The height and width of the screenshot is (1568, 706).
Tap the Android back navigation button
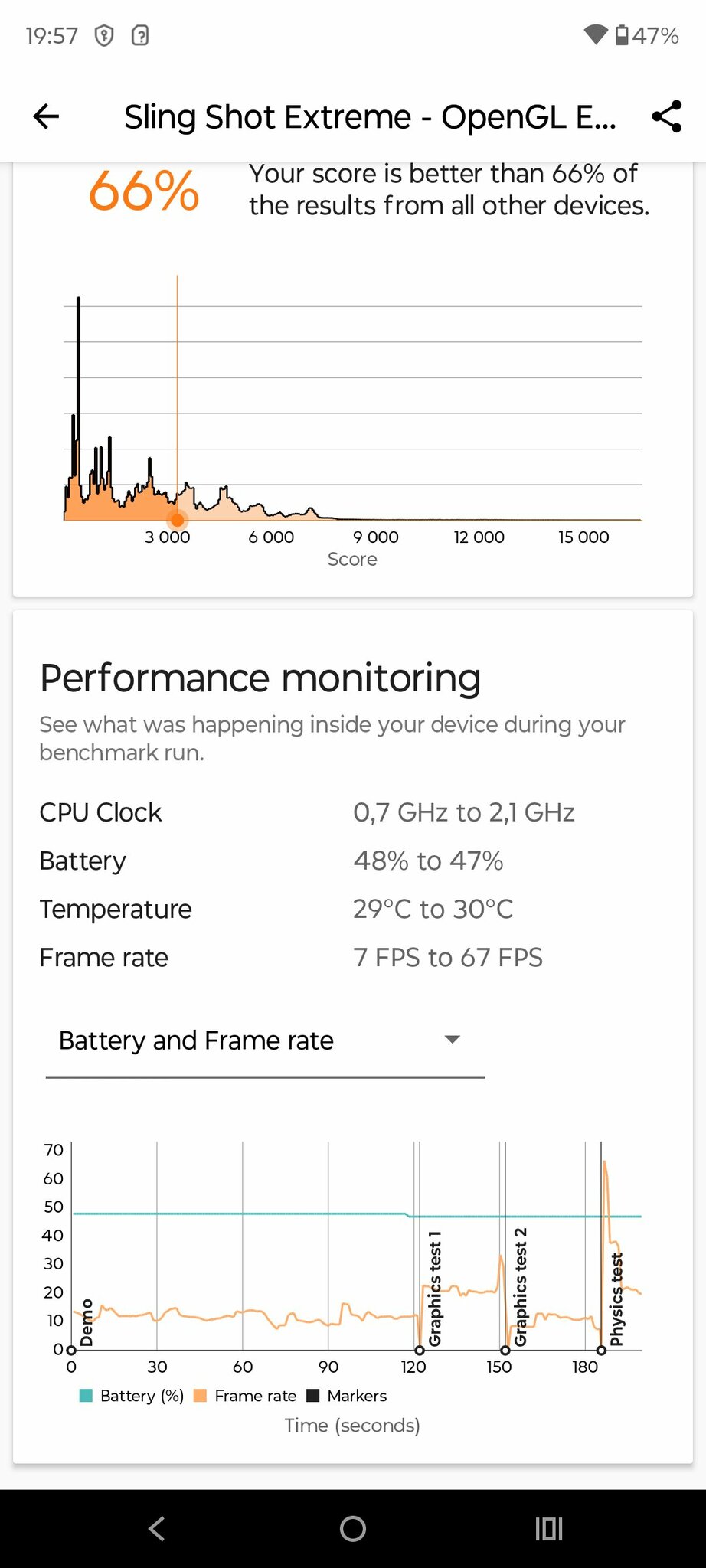[x=156, y=1529]
